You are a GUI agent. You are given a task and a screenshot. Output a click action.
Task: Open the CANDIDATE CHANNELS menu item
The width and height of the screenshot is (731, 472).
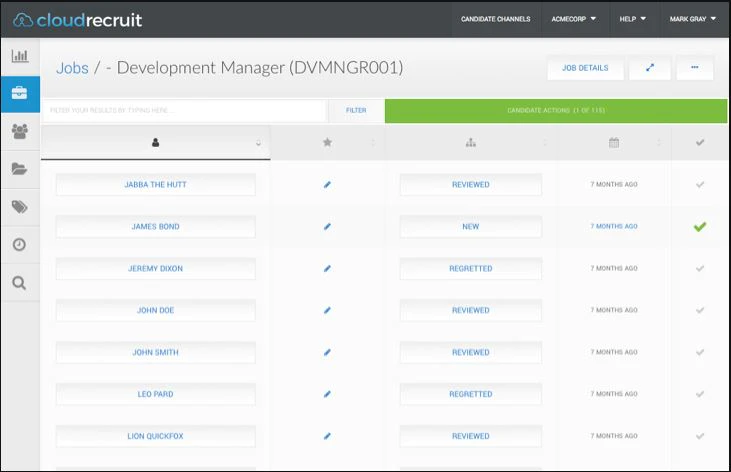[496, 19]
